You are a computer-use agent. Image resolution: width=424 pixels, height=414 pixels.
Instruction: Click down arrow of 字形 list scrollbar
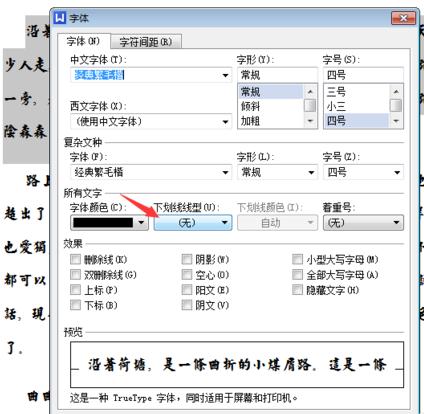tap(310, 121)
